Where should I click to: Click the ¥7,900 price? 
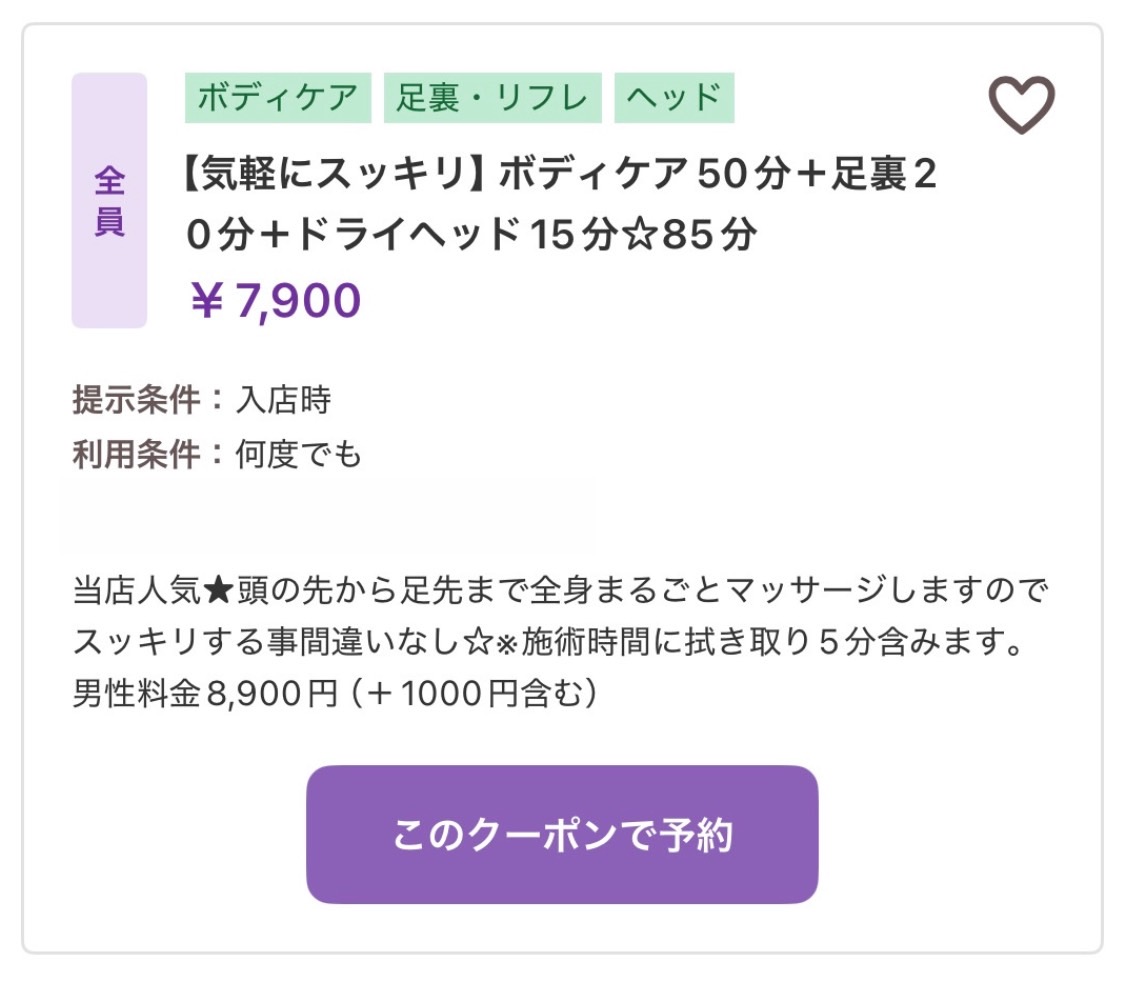(276, 300)
